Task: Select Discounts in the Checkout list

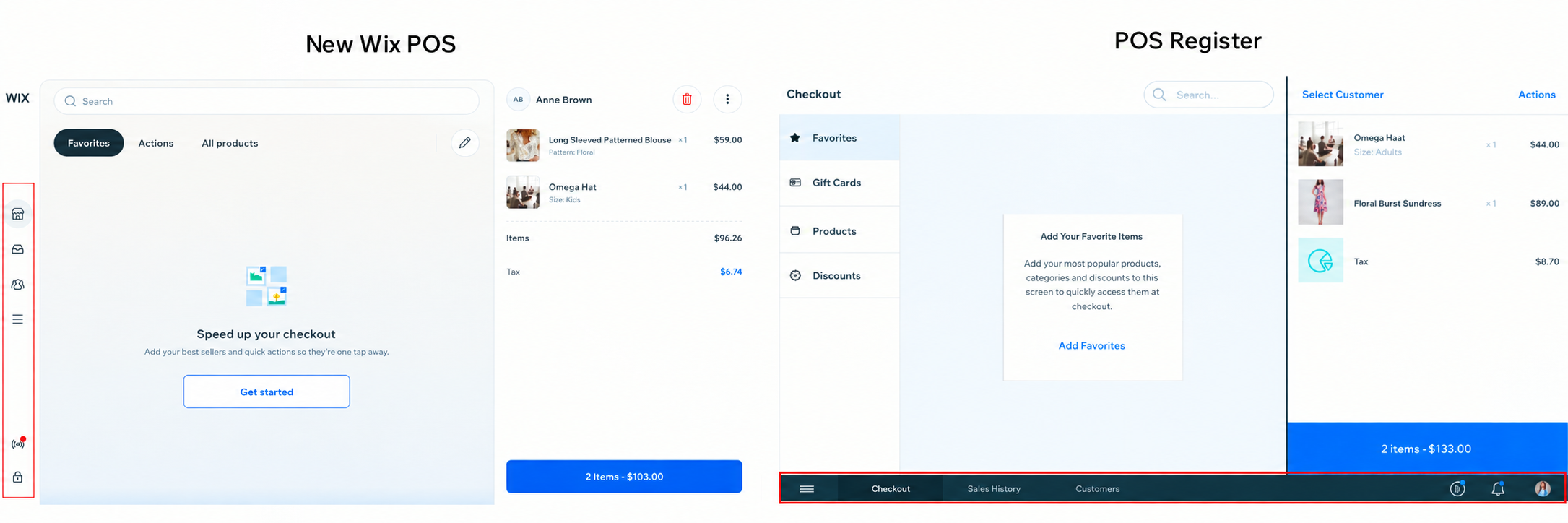Action: point(840,275)
